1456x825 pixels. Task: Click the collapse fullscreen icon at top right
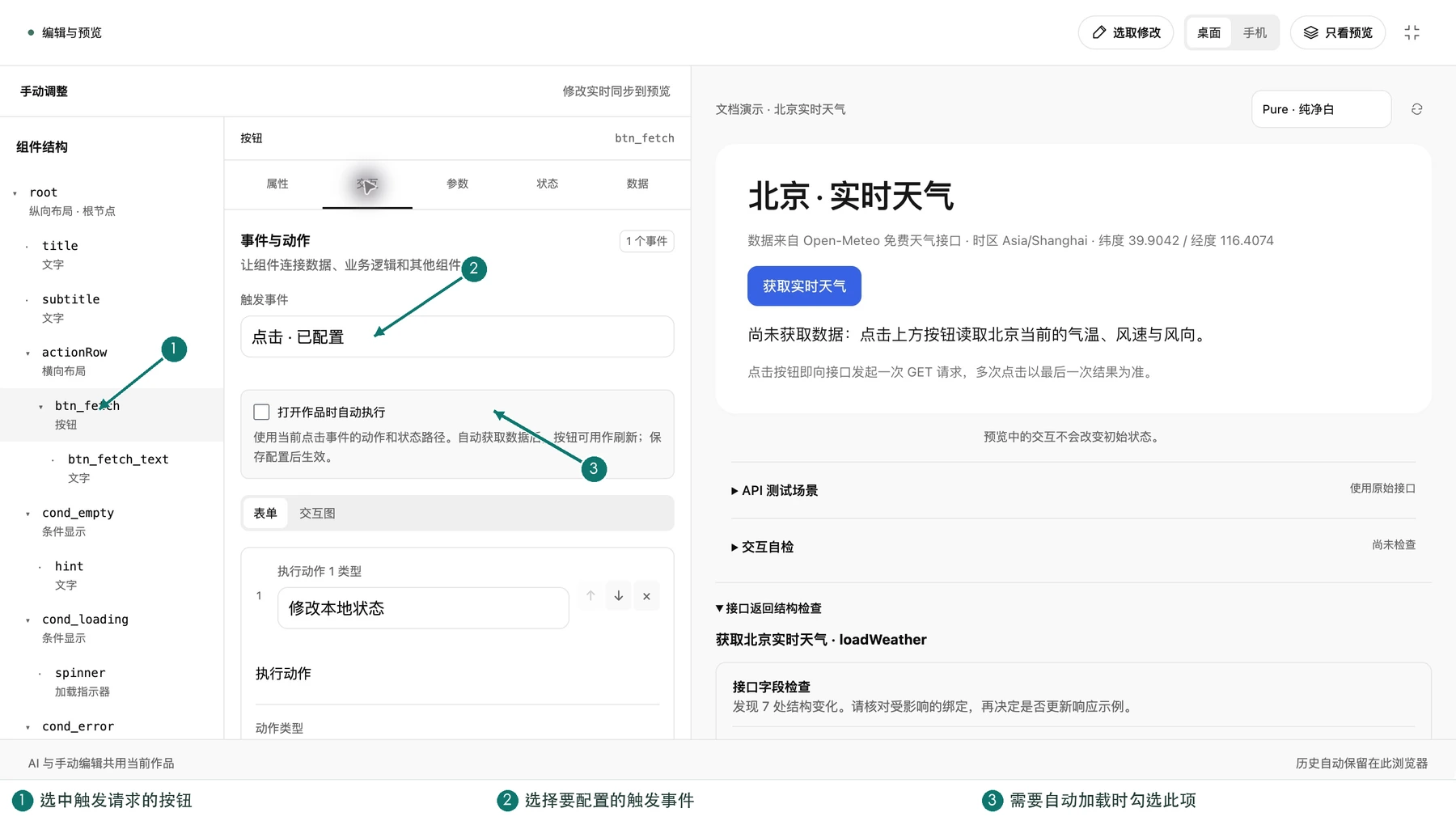tap(1412, 32)
